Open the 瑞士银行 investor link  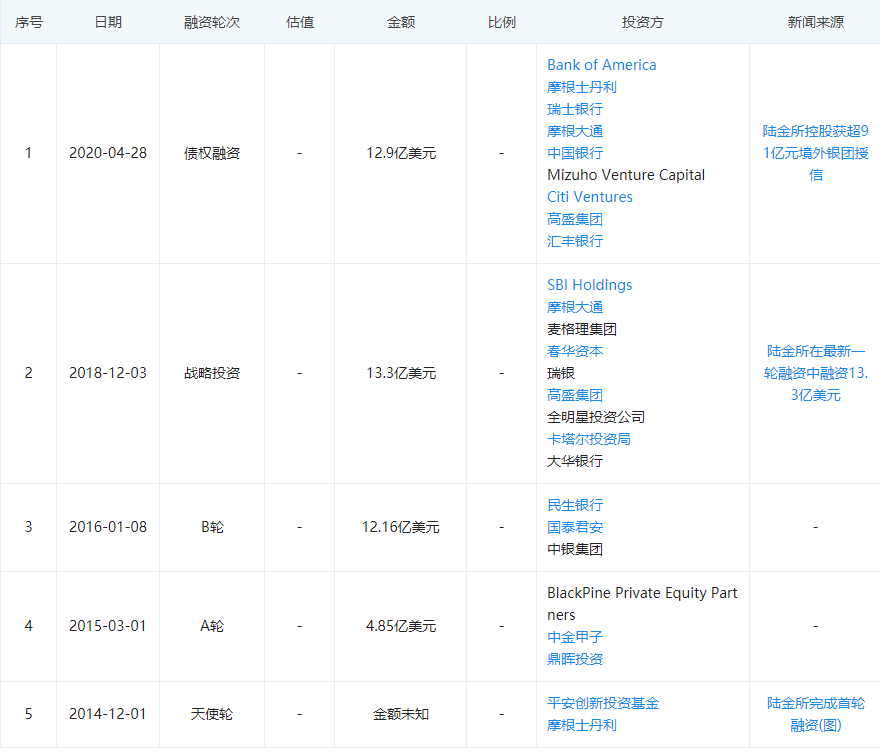tap(575, 109)
